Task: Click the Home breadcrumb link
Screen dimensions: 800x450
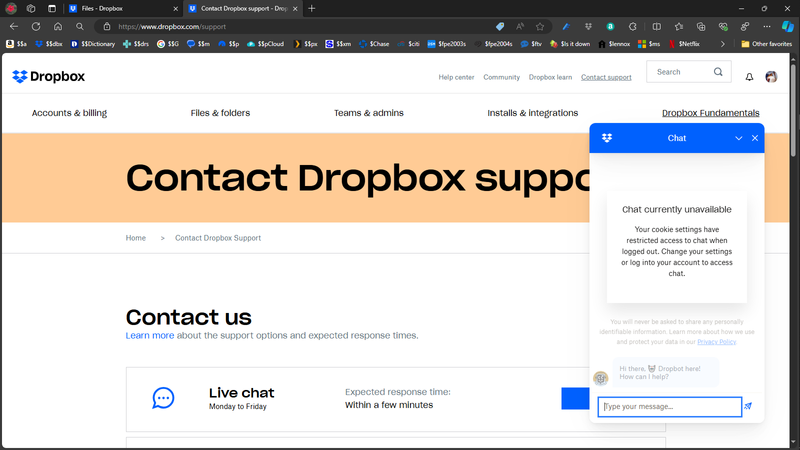Action: coord(136,238)
